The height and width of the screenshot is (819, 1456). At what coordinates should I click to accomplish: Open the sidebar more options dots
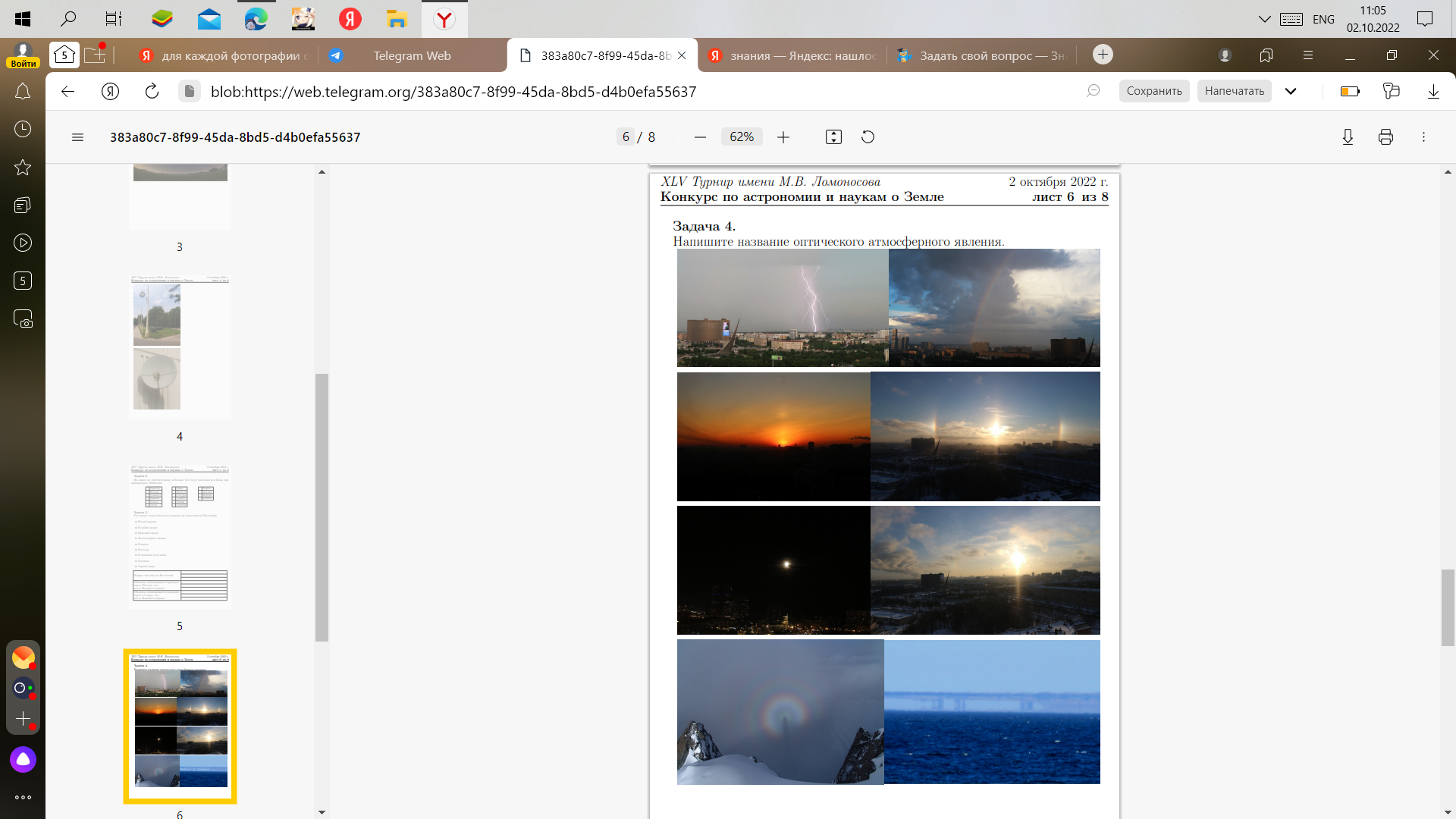(x=23, y=798)
